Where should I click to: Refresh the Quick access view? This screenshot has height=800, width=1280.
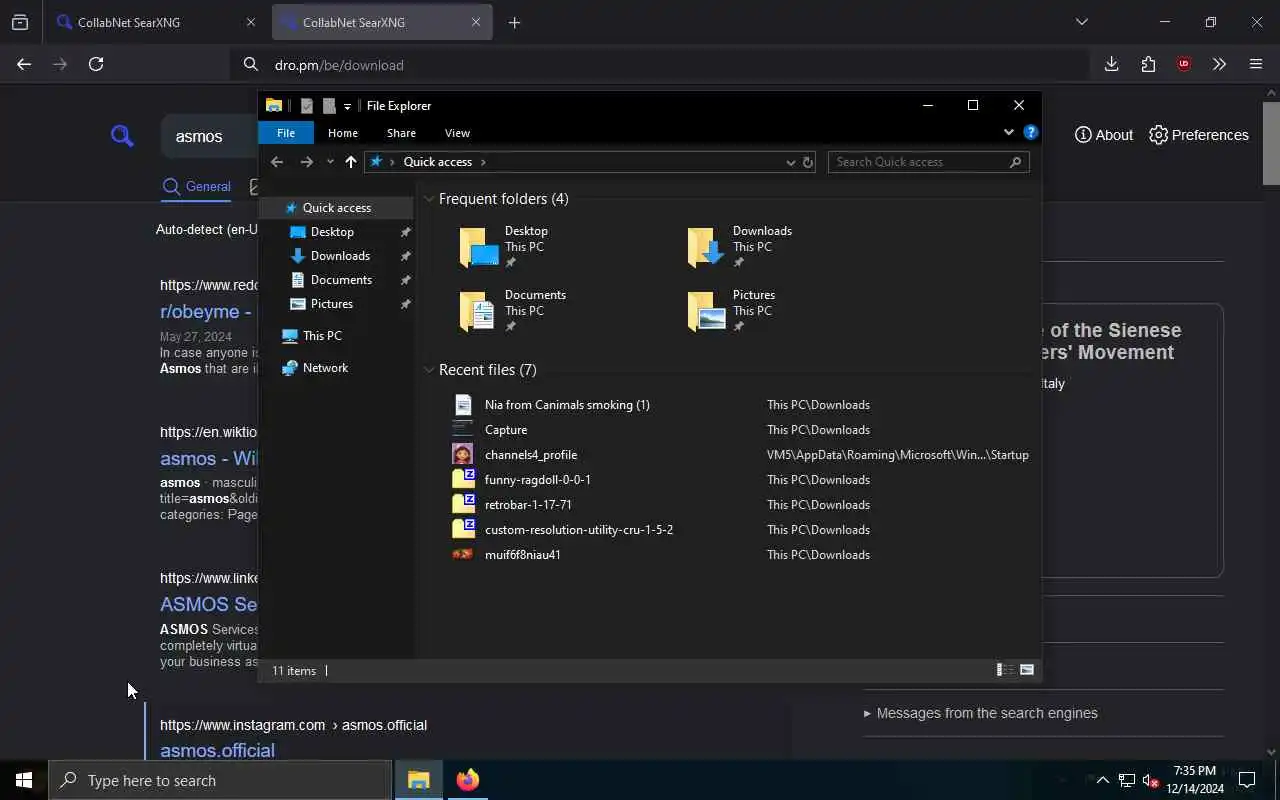click(808, 162)
